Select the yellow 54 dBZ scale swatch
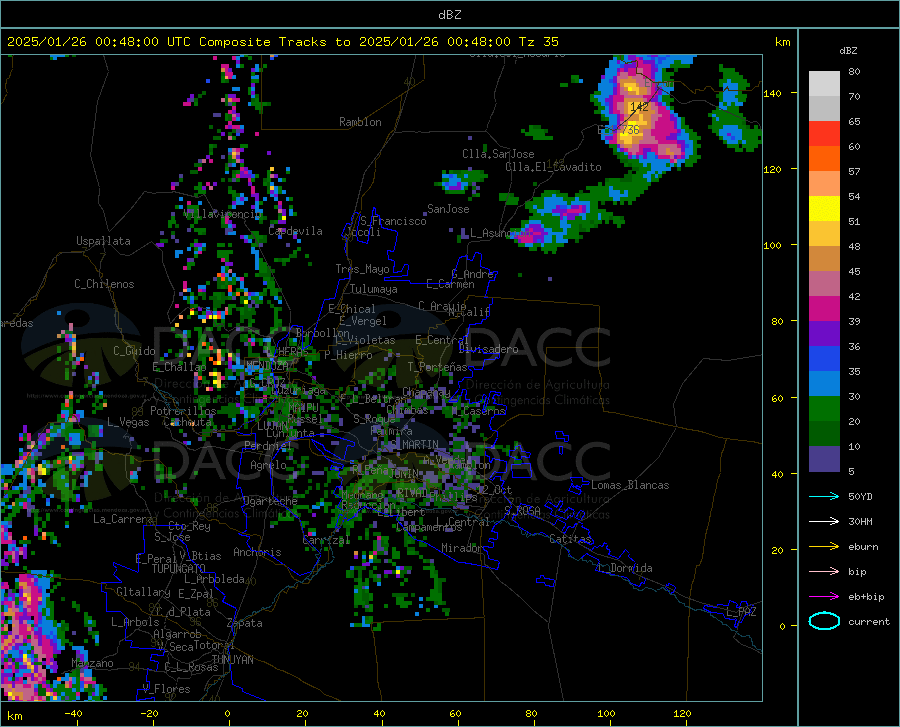This screenshot has width=900, height=727. click(824, 208)
